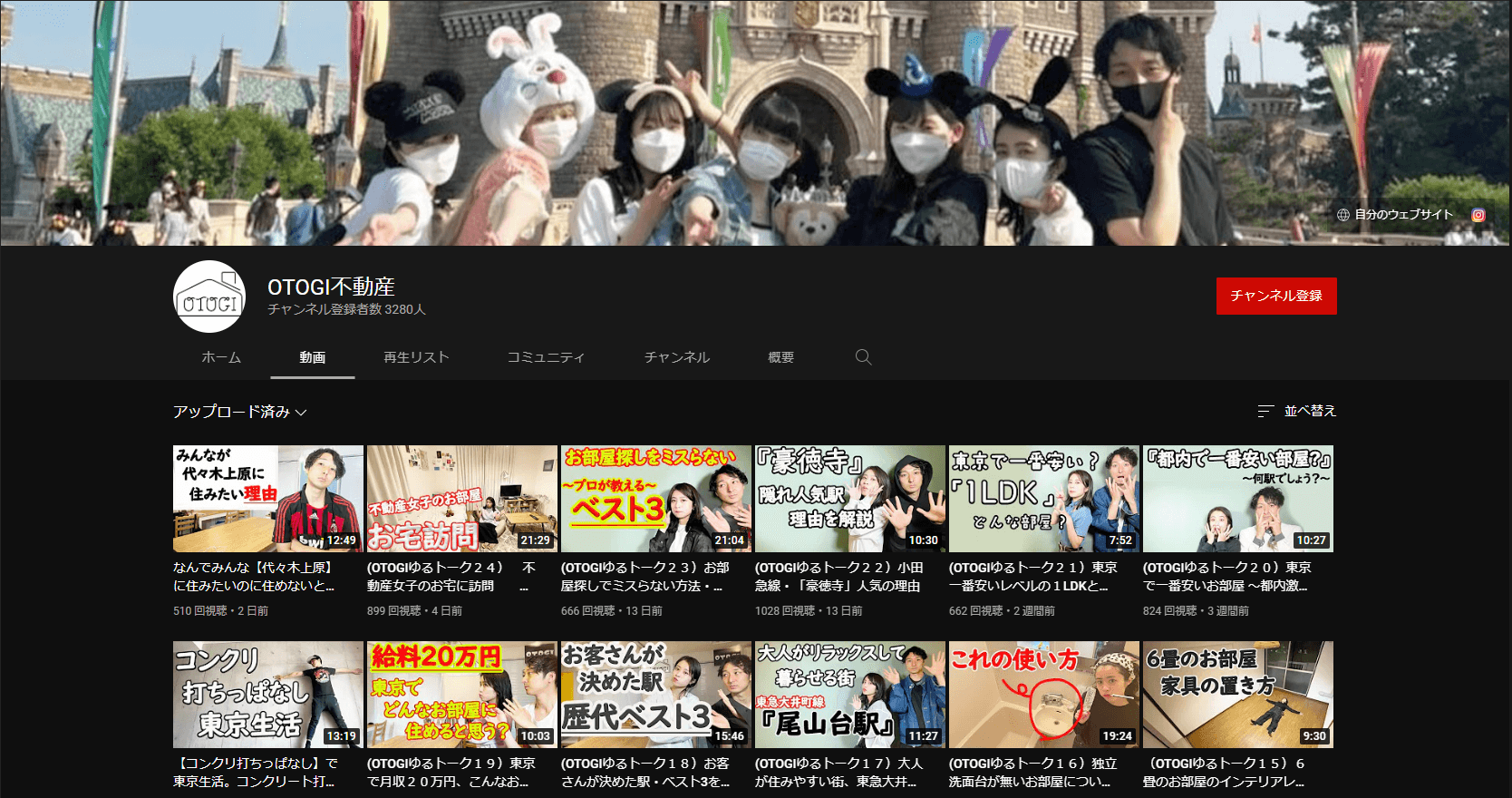Click title 【コンクリ打ちっぱなし】で東京生活
Screen dimensions: 1512x798
coord(256,773)
